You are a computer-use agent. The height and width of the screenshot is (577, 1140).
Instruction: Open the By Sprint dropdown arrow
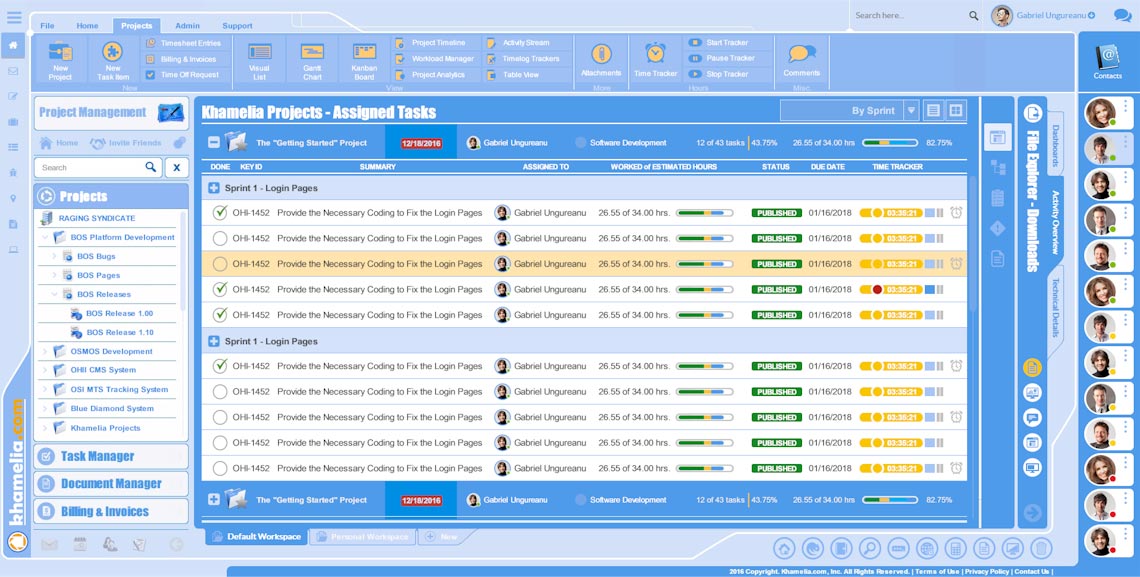coord(911,110)
